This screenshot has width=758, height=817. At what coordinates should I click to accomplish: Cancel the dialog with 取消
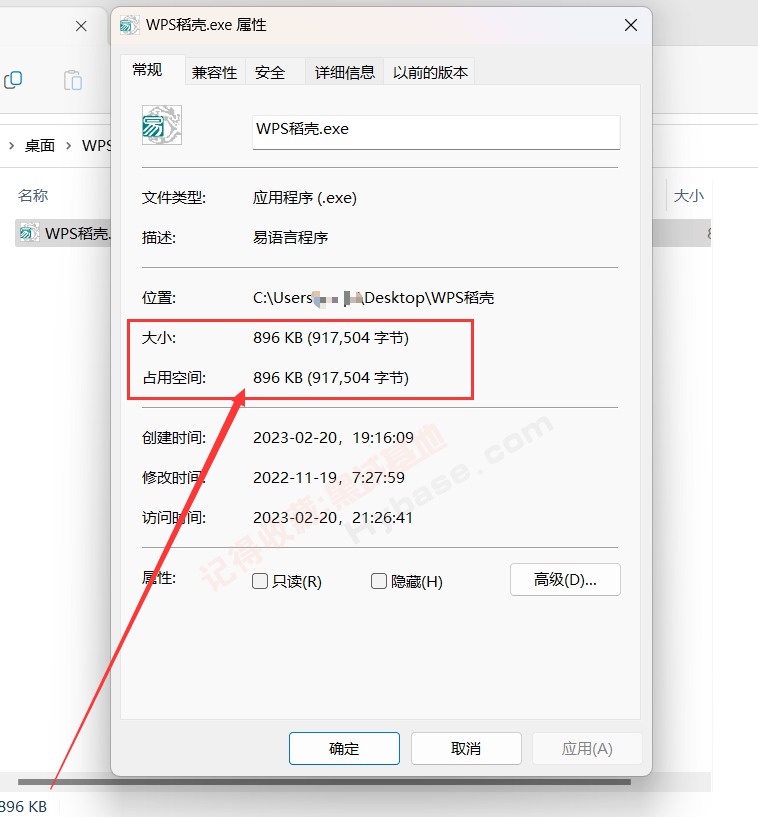pos(466,748)
